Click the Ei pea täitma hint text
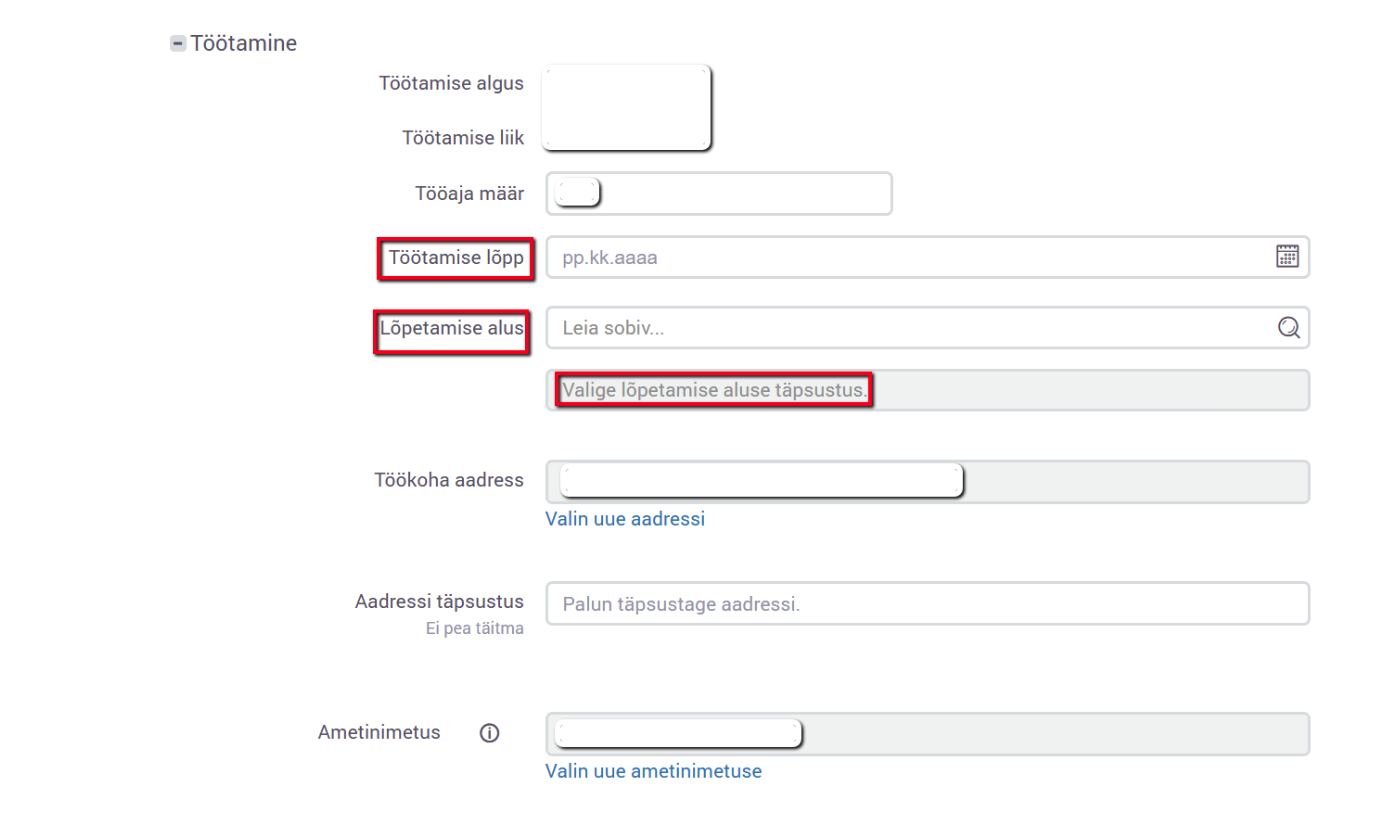Screen dimensions: 1378x822 click(474, 629)
